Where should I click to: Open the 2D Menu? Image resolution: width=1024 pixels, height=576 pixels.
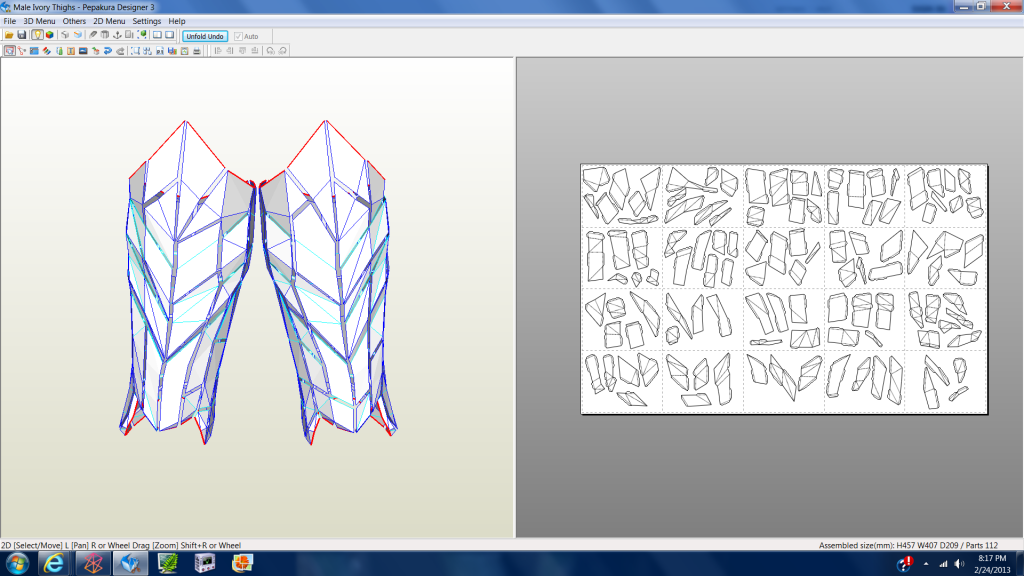(x=109, y=21)
